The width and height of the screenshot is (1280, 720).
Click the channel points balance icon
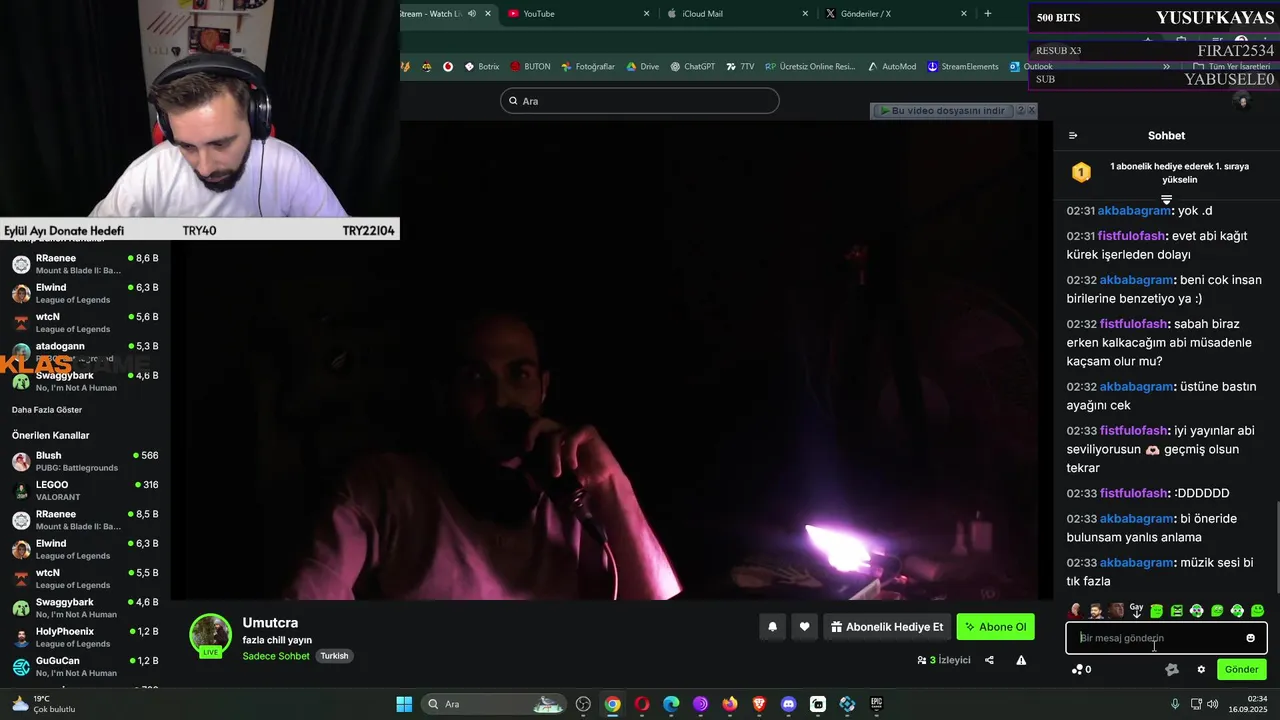tap(1078, 669)
